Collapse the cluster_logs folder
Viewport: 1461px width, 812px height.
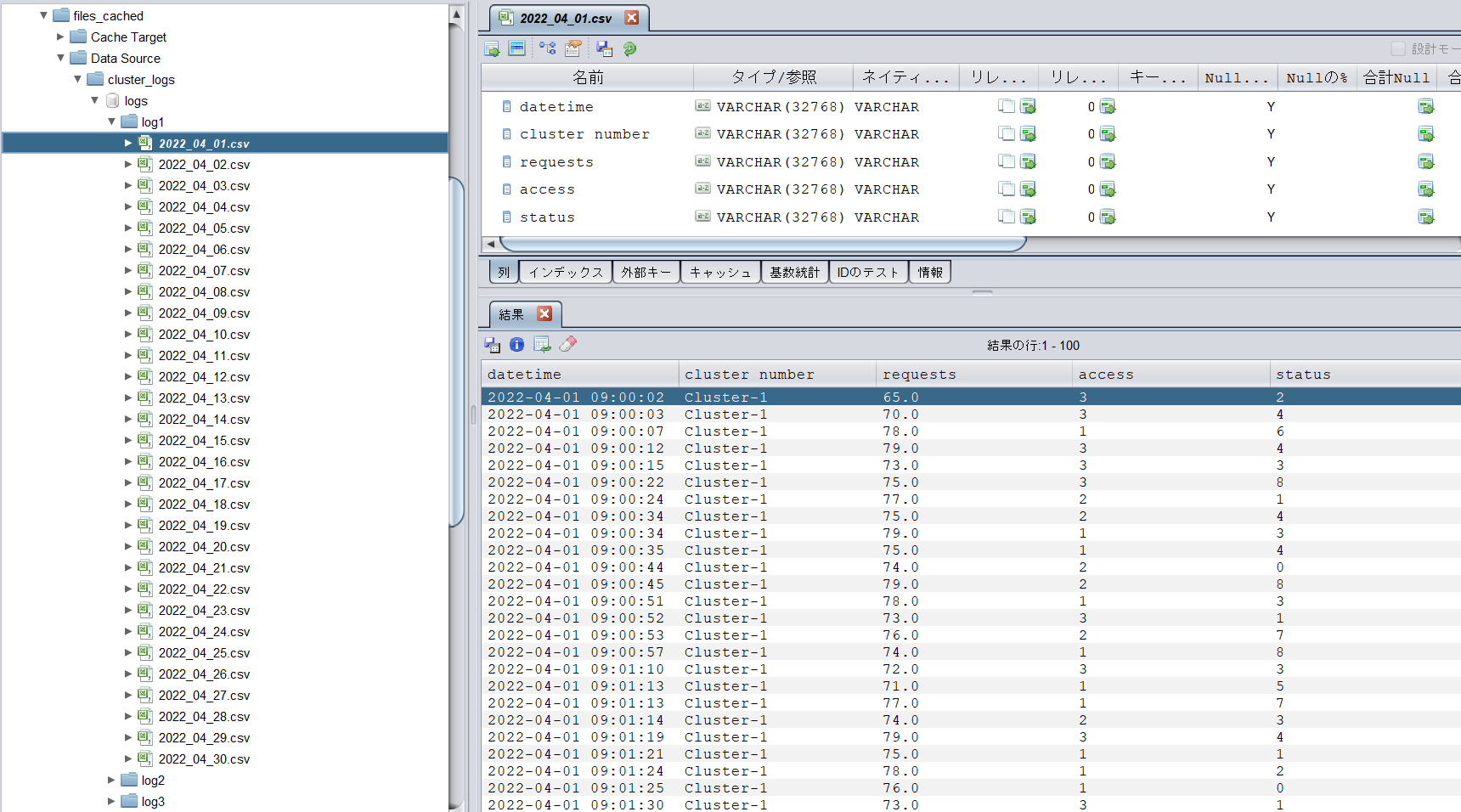tap(77, 79)
